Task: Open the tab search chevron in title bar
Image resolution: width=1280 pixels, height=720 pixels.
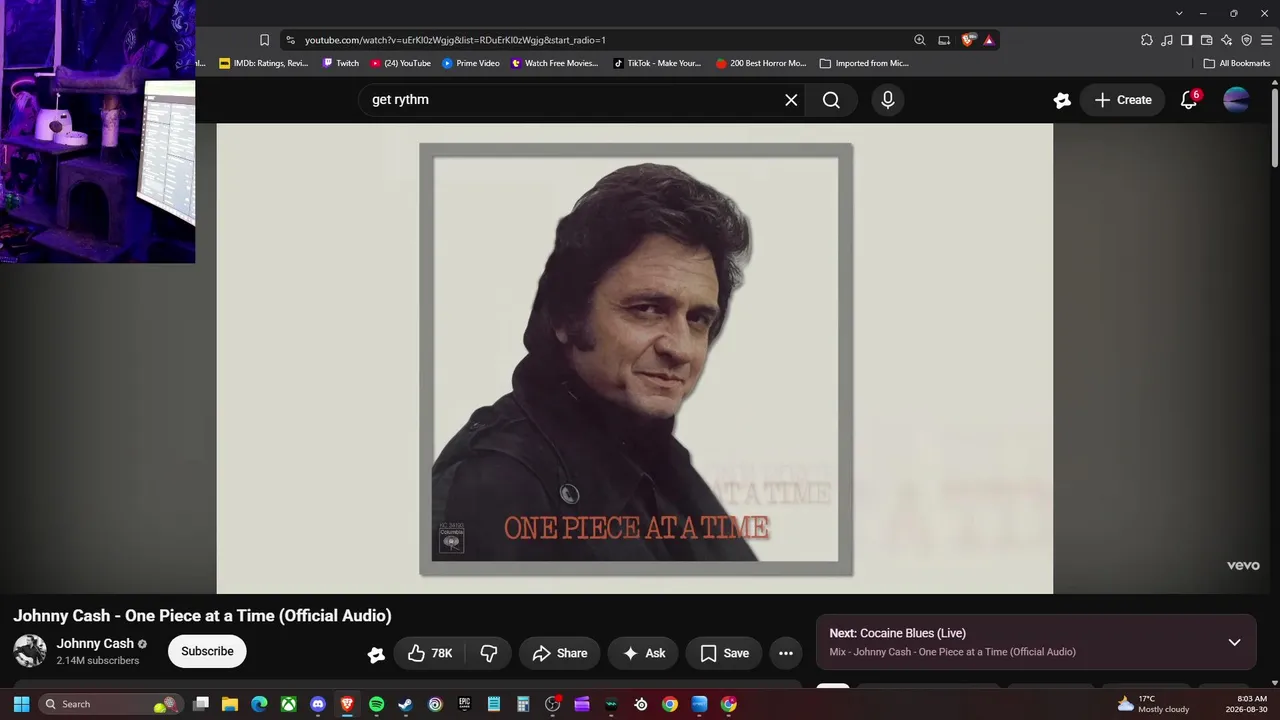Action: [1179, 13]
